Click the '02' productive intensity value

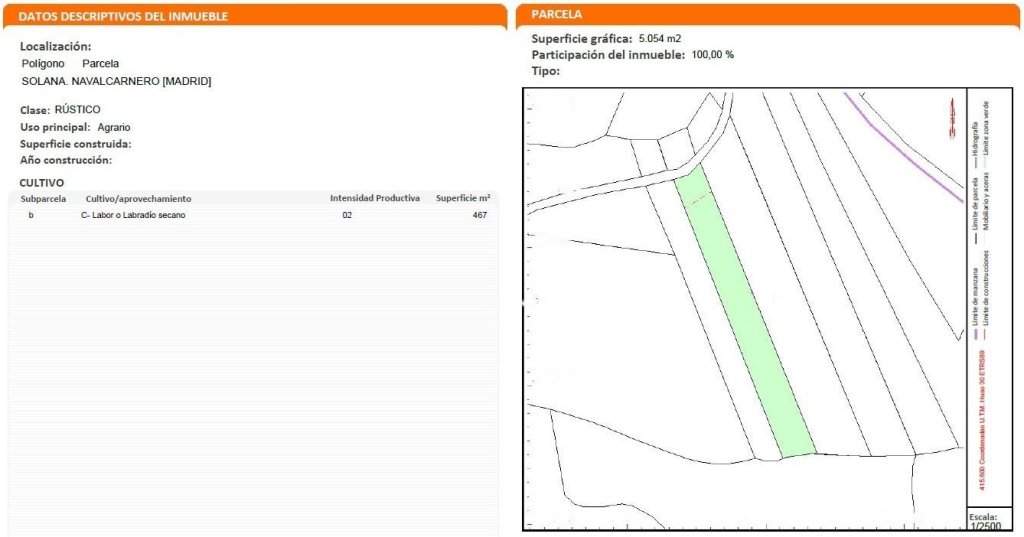347,215
